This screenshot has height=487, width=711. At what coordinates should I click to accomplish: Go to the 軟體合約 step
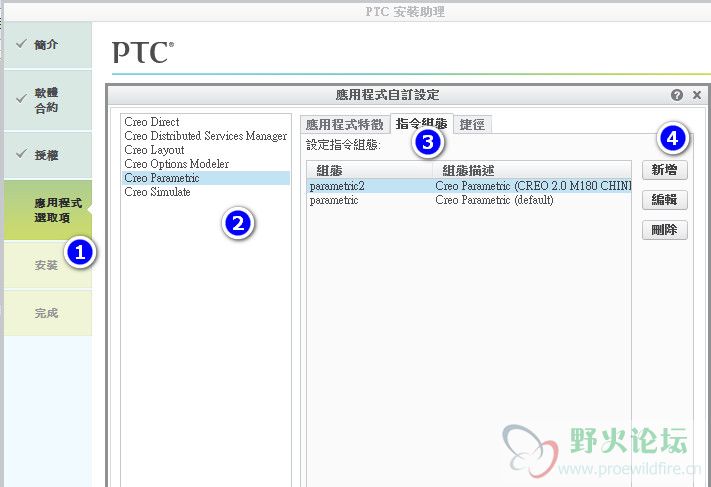[x=48, y=100]
